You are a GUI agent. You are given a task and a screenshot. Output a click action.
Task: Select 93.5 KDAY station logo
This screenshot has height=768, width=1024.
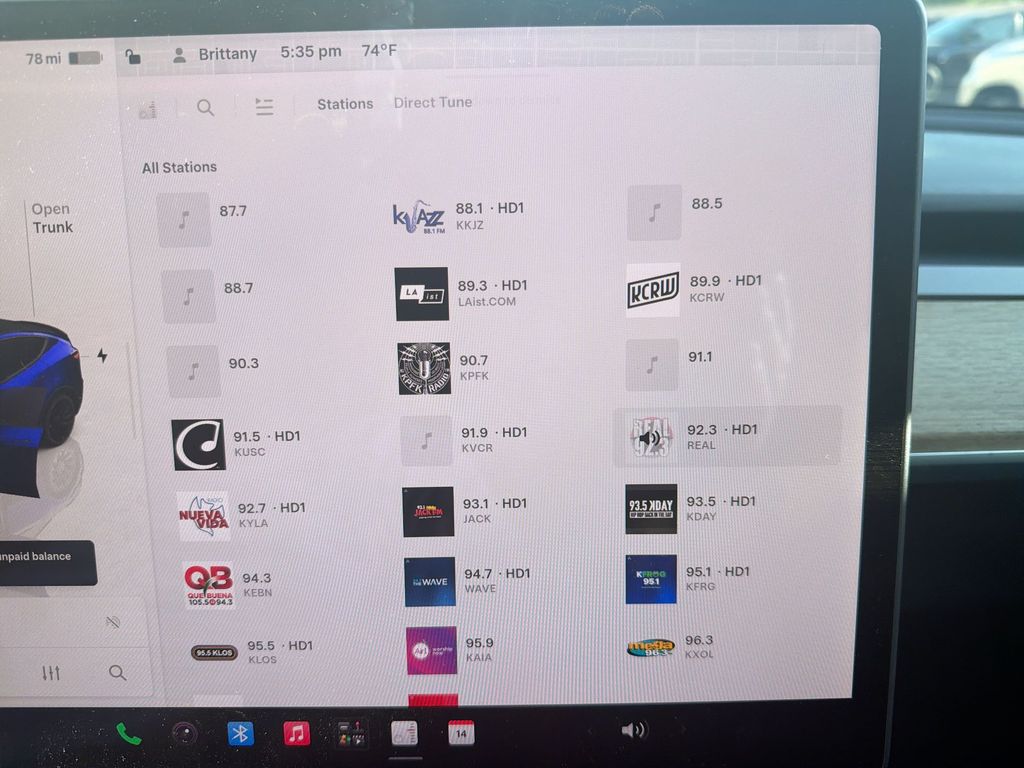(x=651, y=509)
